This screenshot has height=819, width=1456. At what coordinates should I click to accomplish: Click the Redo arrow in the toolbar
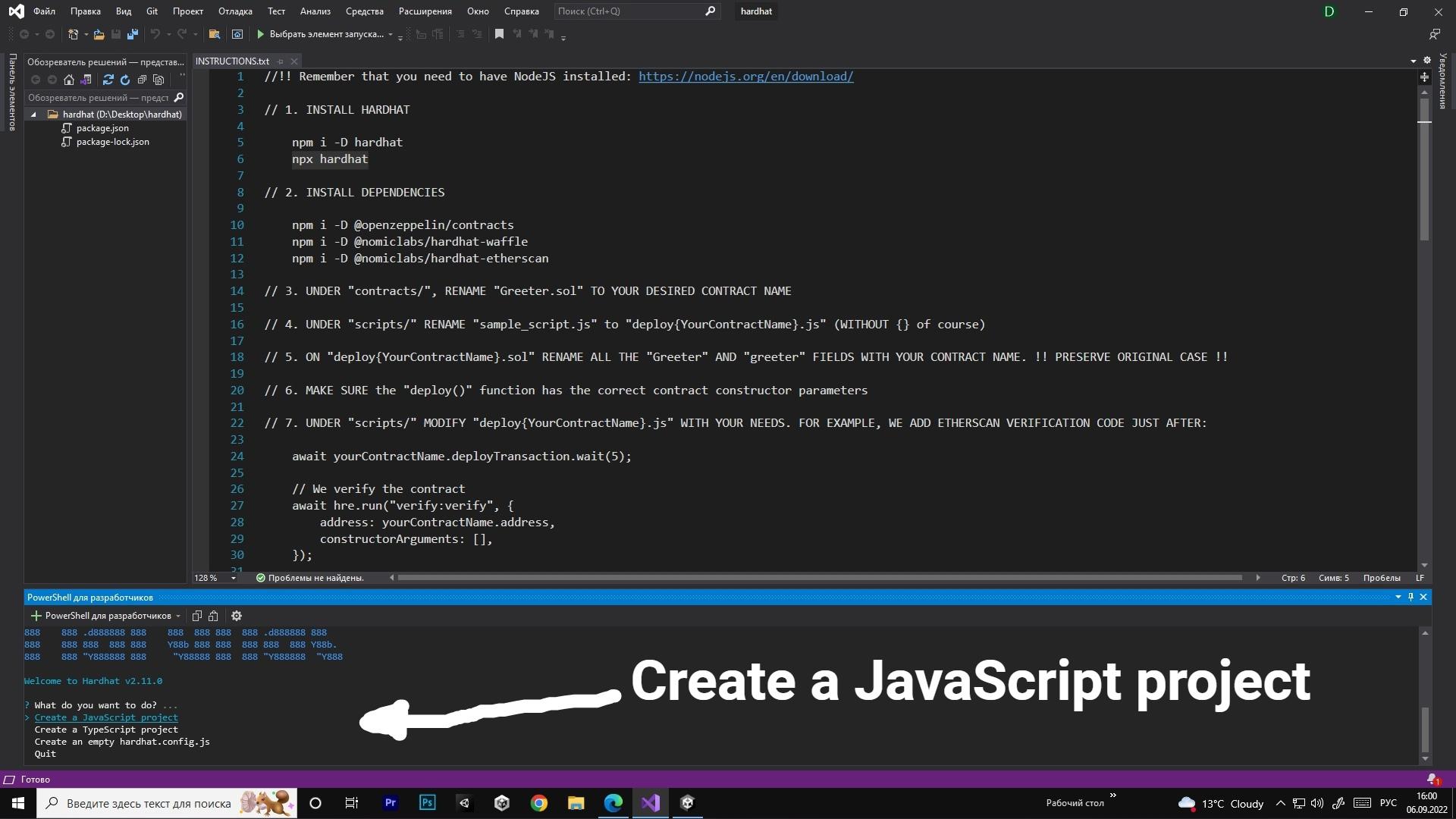(x=182, y=34)
